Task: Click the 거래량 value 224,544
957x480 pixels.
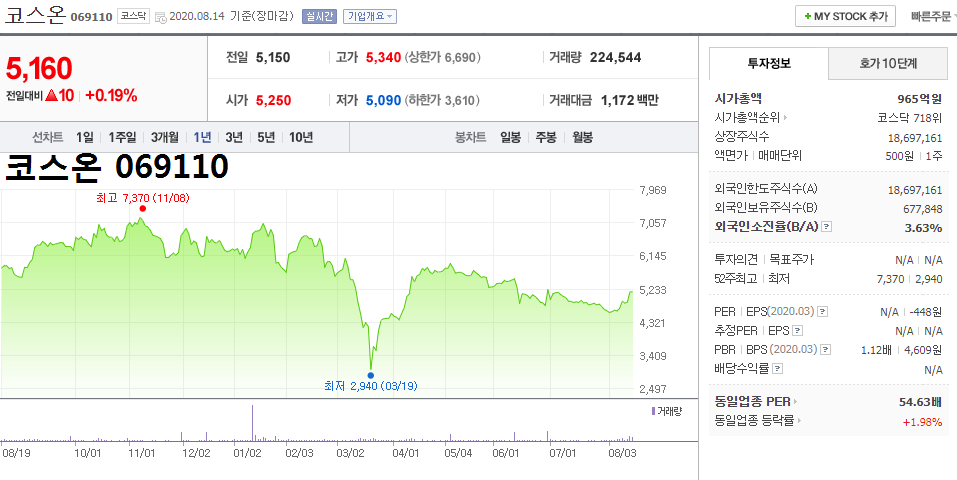Action: (615, 57)
